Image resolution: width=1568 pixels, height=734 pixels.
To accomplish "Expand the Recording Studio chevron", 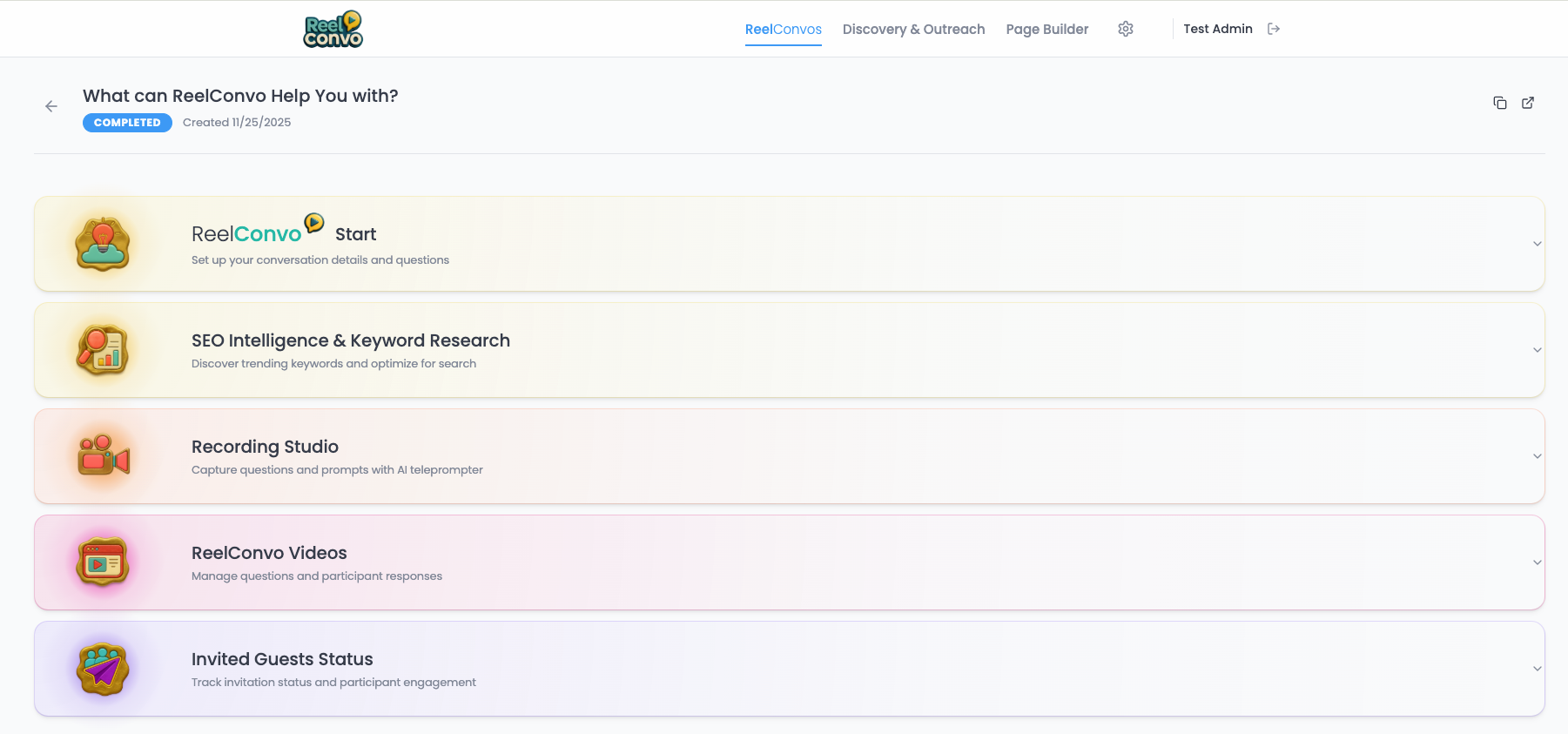I will pyautogui.click(x=1538, y=456).
